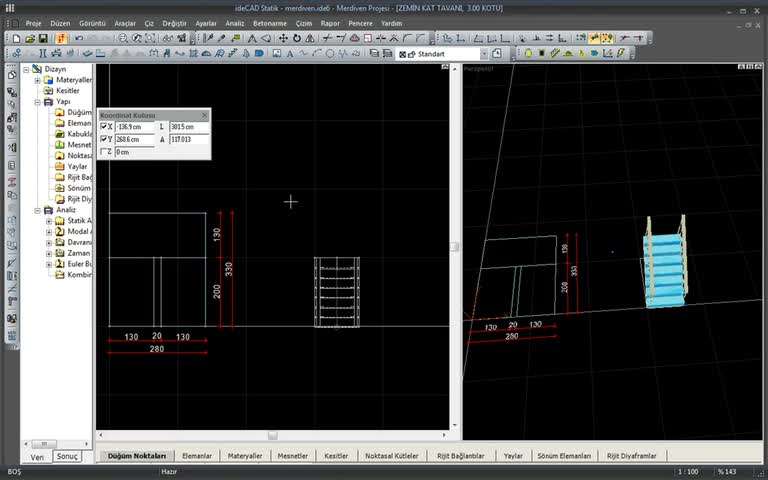
Task: Switch to the Veri tab
Action: click(37, 456)
